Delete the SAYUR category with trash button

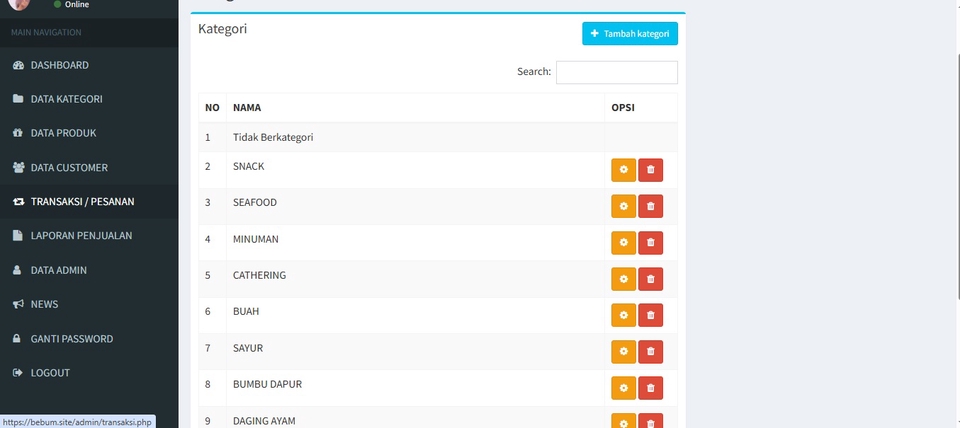pos(650,351)
